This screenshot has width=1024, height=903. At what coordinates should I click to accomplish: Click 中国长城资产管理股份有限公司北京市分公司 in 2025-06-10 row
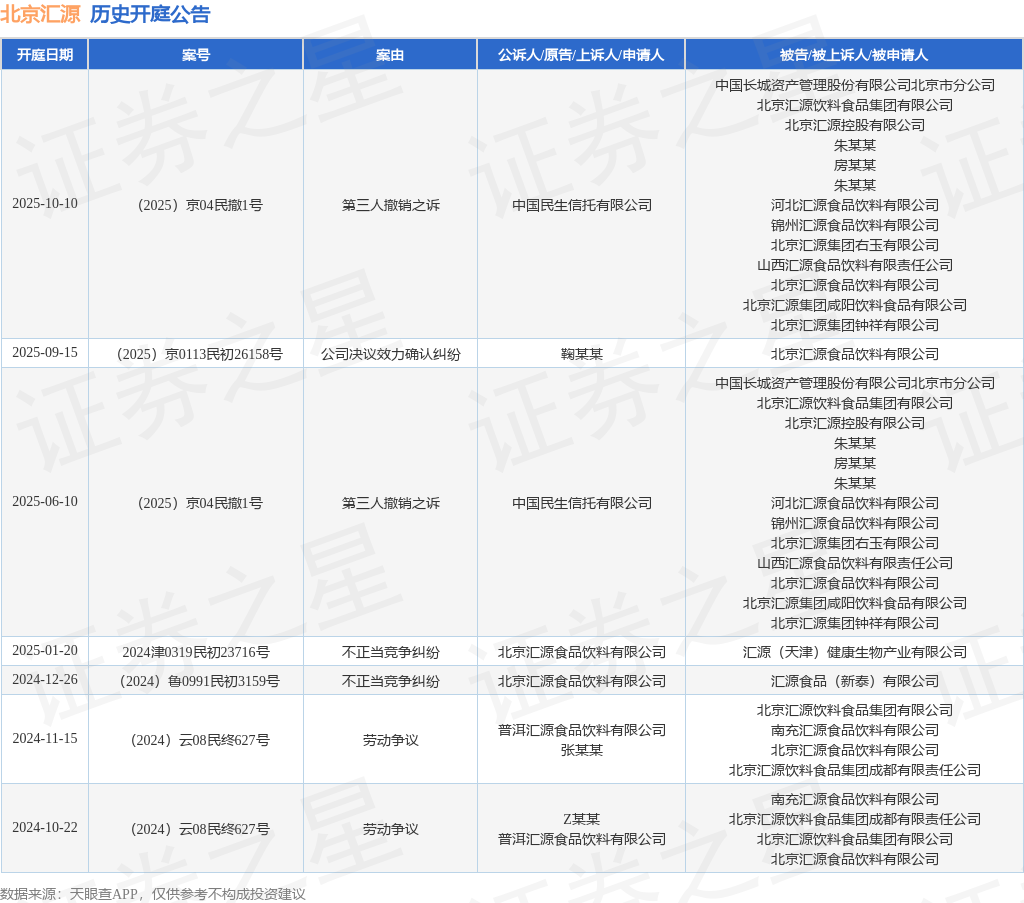pyautogui.click(x=855, y=383)
